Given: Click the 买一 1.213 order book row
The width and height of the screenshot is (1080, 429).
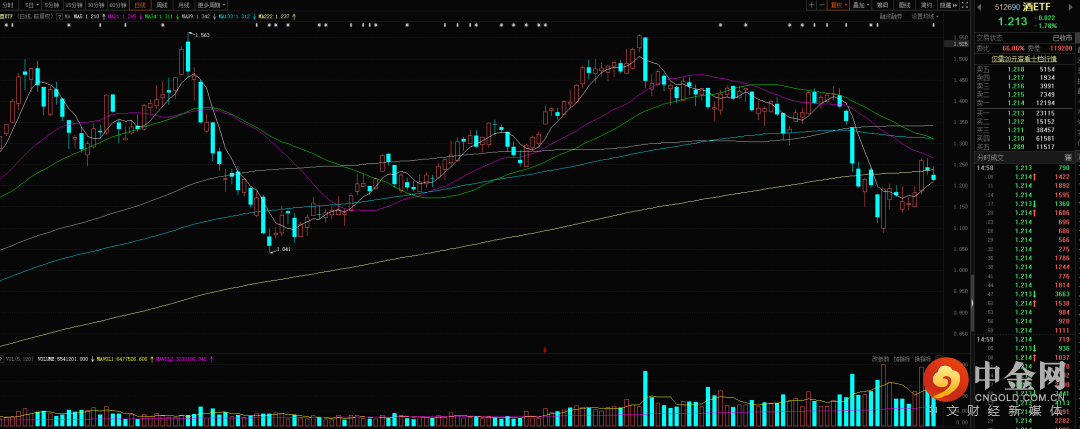Looking at the screenshot, I should tap(1026, 112).
